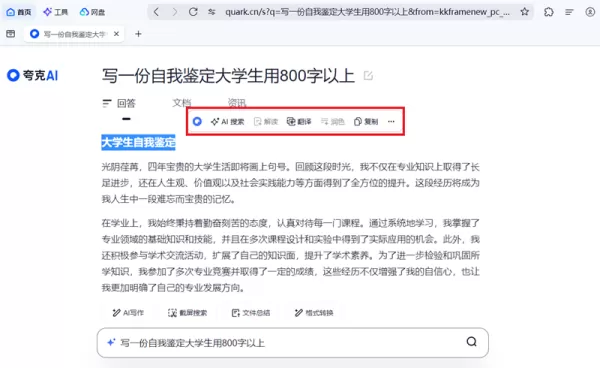Go forward with the browser forward arrow

(175, 12)
